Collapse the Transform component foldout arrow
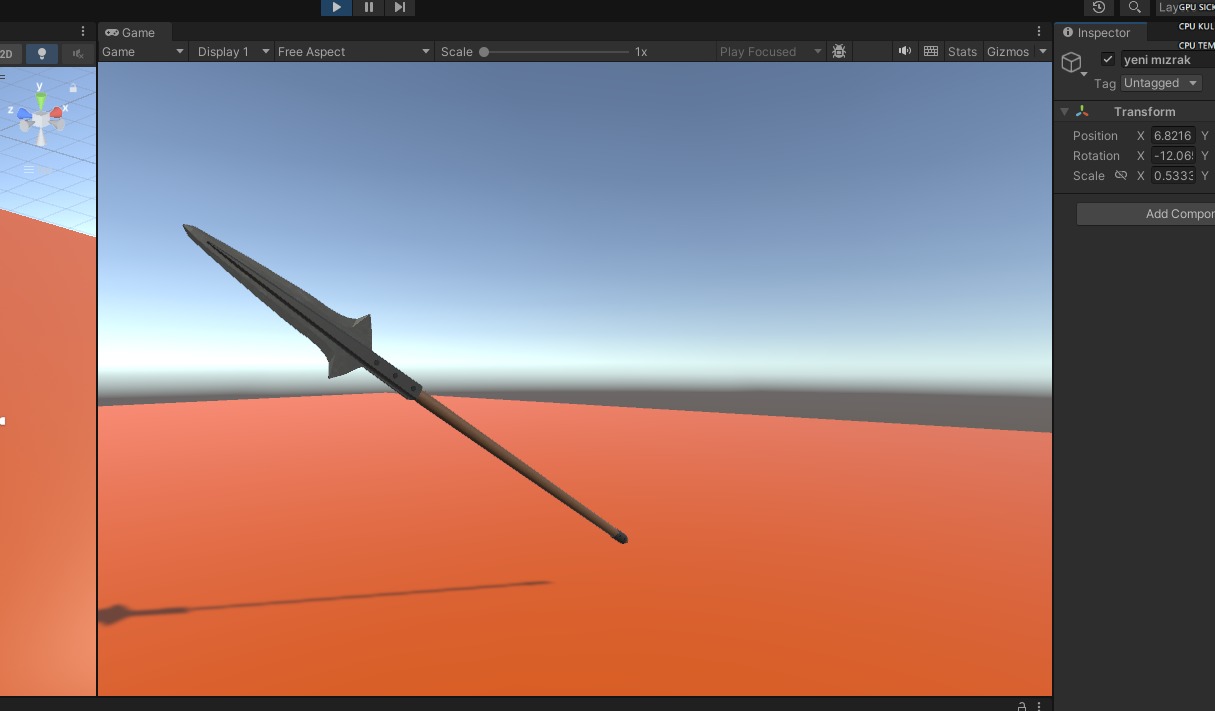This screenshot has width=1215, height=711. [x=1064, y=111]
